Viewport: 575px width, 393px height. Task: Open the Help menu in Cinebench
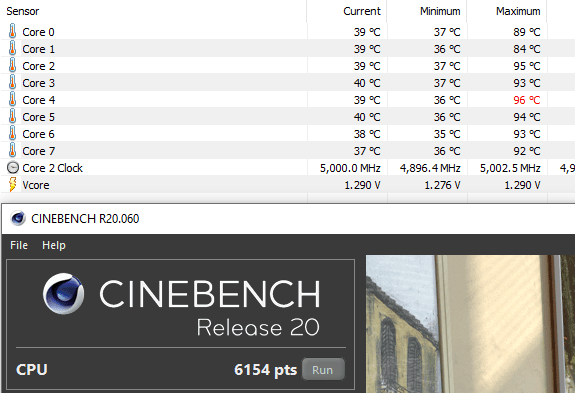54,245
